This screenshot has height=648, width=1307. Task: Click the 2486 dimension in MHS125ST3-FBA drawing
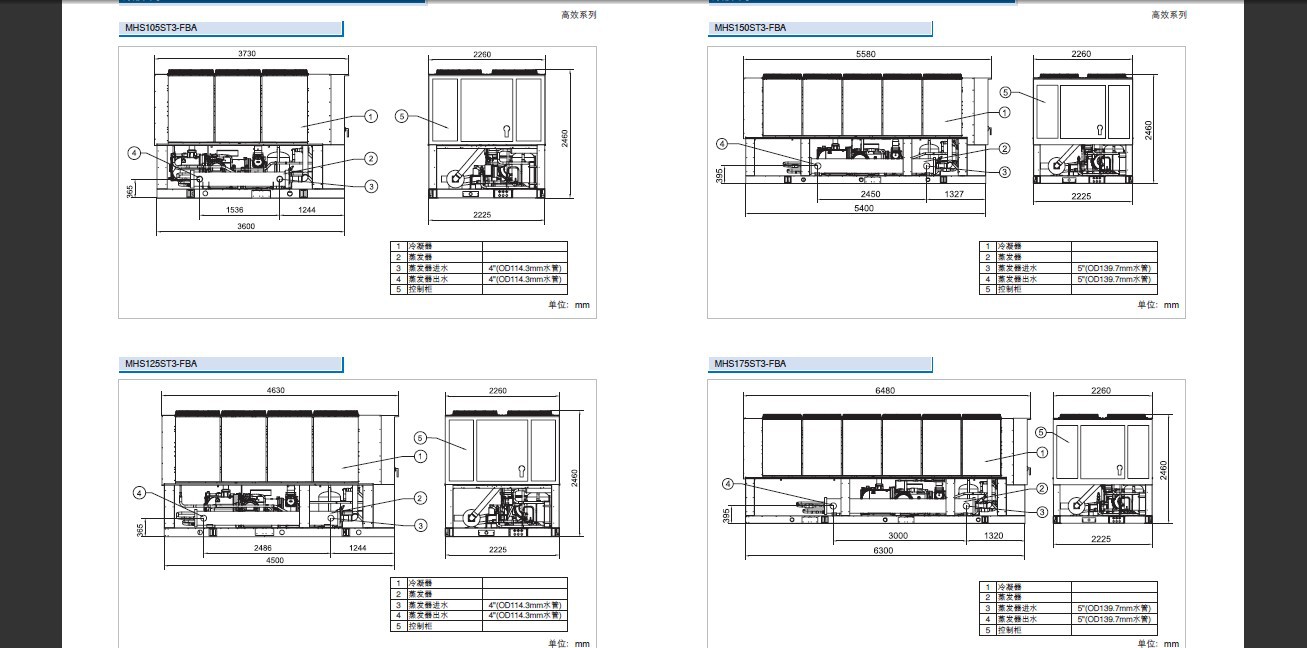pyautogui.click(x=262, y=548)
